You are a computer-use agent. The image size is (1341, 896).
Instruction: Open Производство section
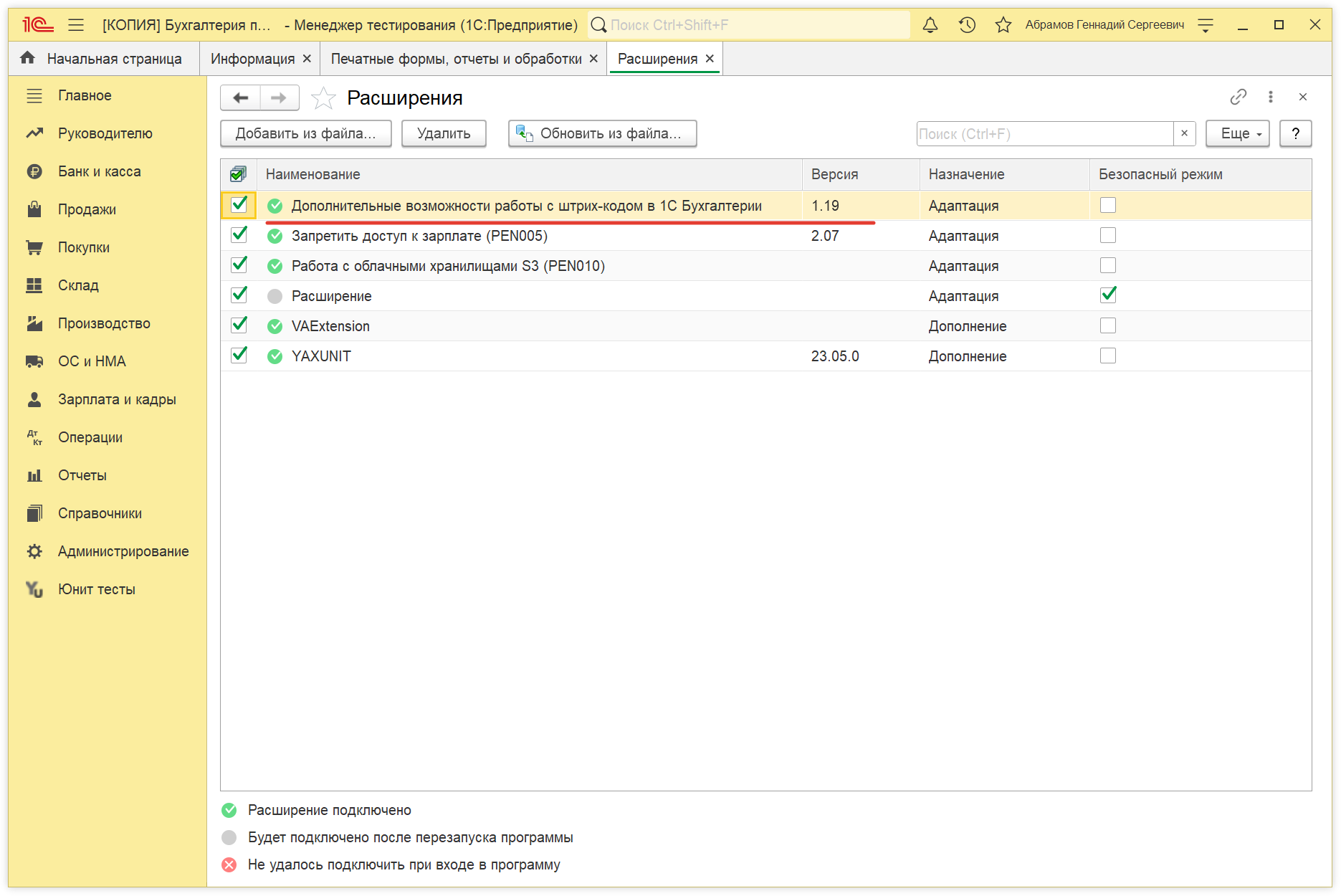pyautogui.click(x=104, y=323)
